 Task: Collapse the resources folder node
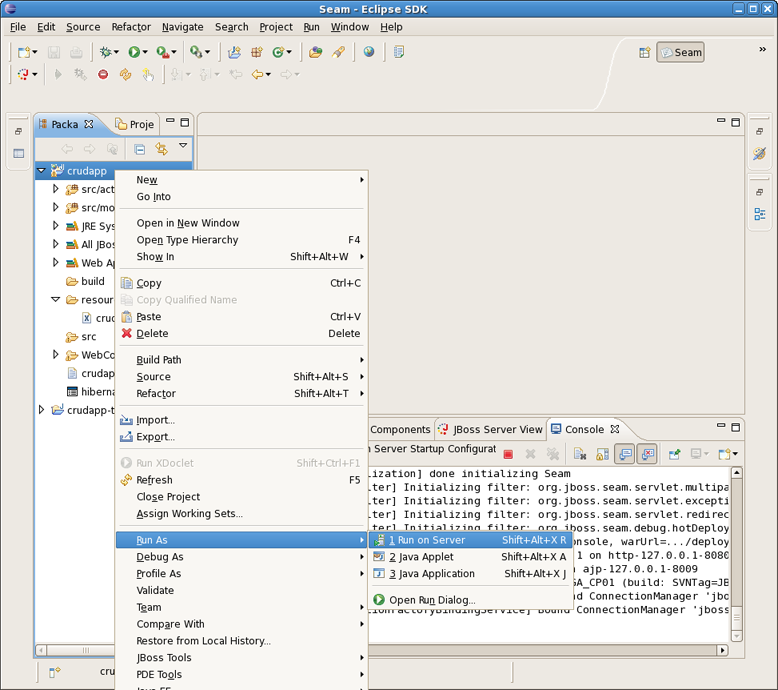click(56, 299)
